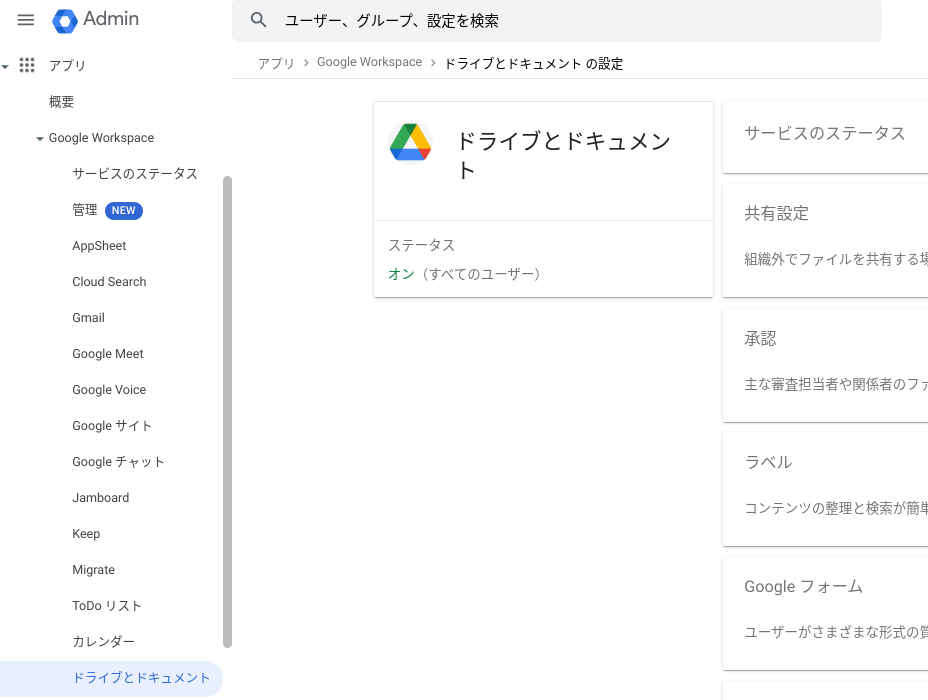Viewport: 928px width, 700px height.
Task: Open Keep in the sidebar
Action: point(86,534)
